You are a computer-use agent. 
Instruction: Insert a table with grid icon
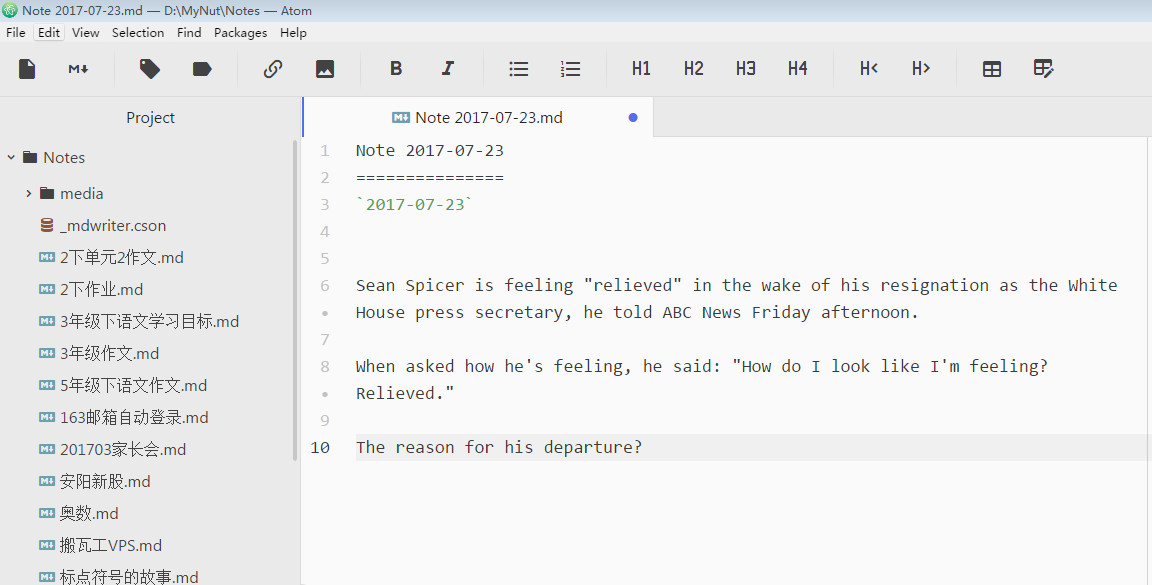click(992, 68)
